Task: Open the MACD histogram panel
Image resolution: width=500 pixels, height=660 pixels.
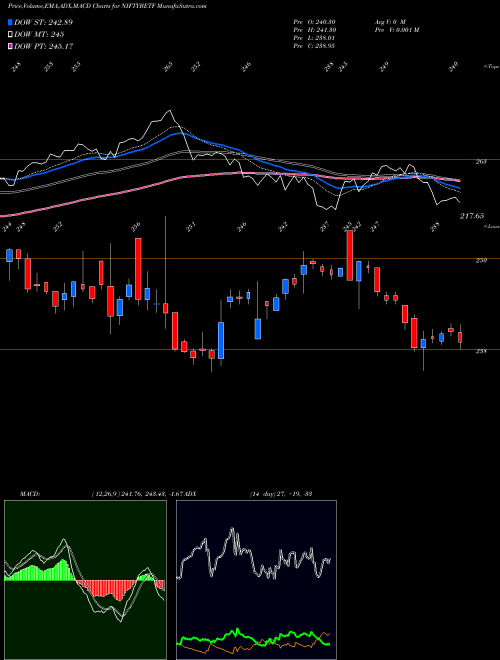Action: tap(85, 580)
